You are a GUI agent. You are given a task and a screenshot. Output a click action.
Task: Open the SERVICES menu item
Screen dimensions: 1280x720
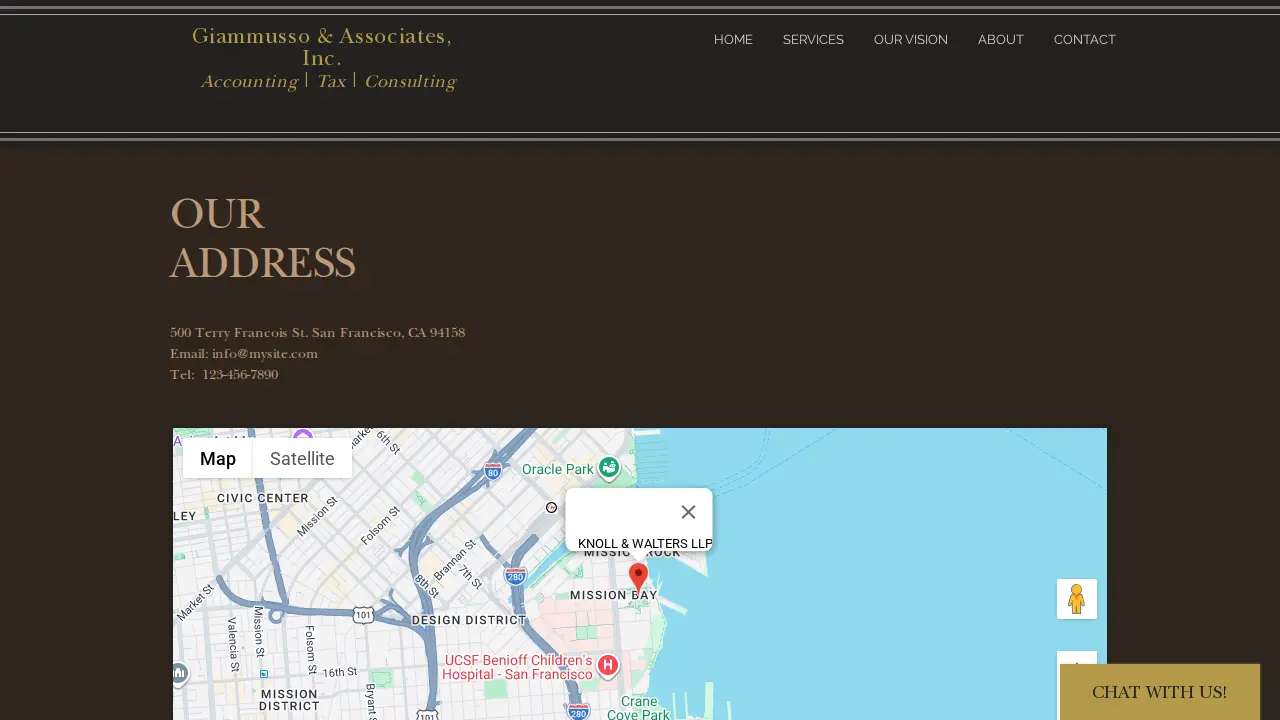pos(813,40)
